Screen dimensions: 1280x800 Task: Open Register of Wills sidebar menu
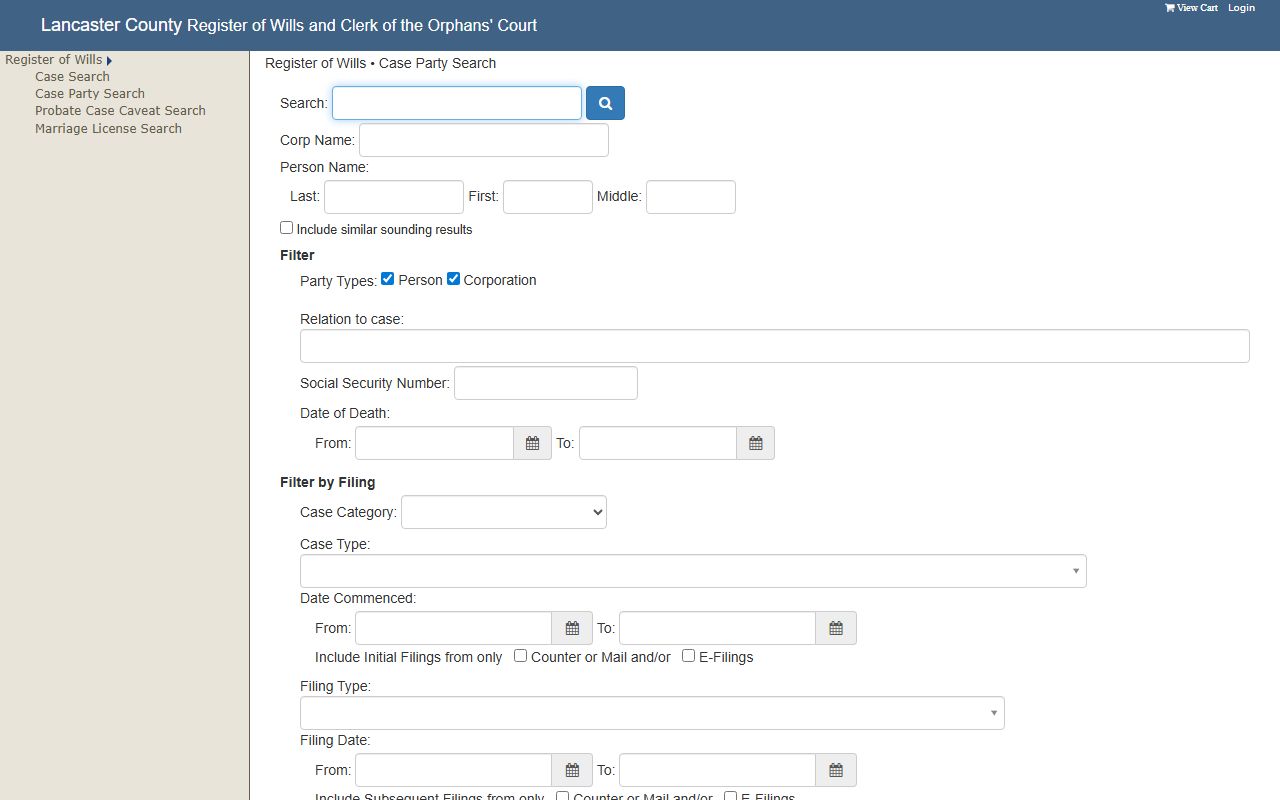click(x=54, y=60)
